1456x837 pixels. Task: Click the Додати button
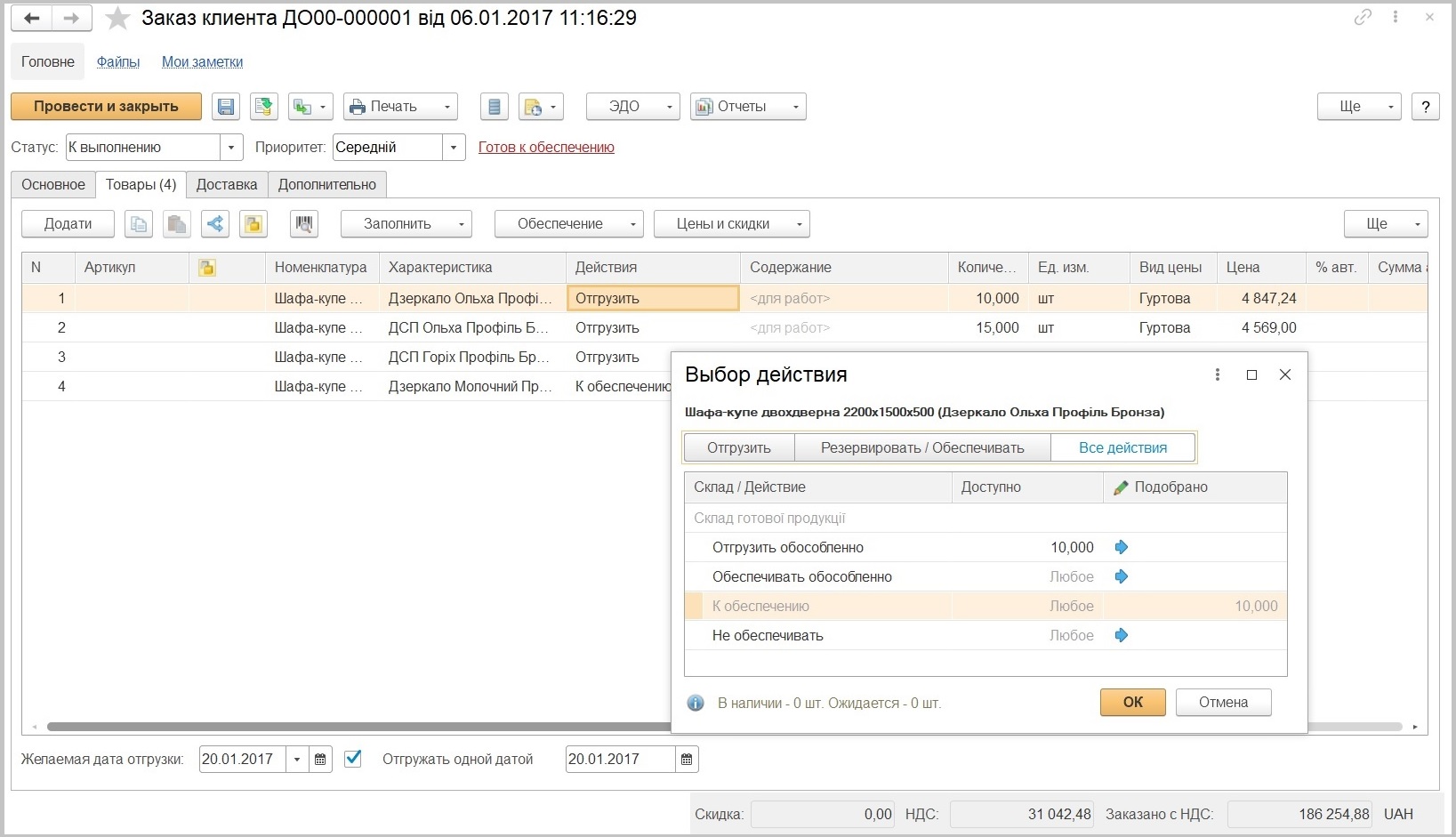(x=68, y=224)
